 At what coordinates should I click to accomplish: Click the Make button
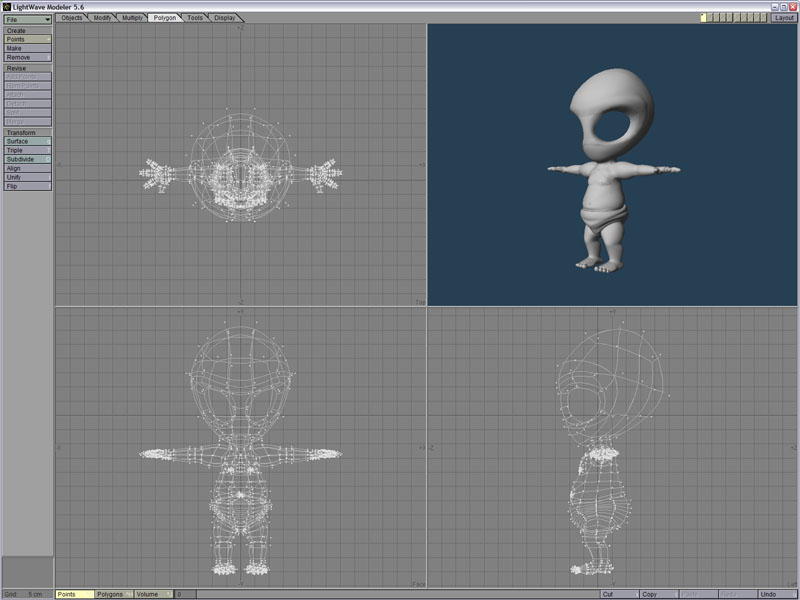[x=27, y=48]
